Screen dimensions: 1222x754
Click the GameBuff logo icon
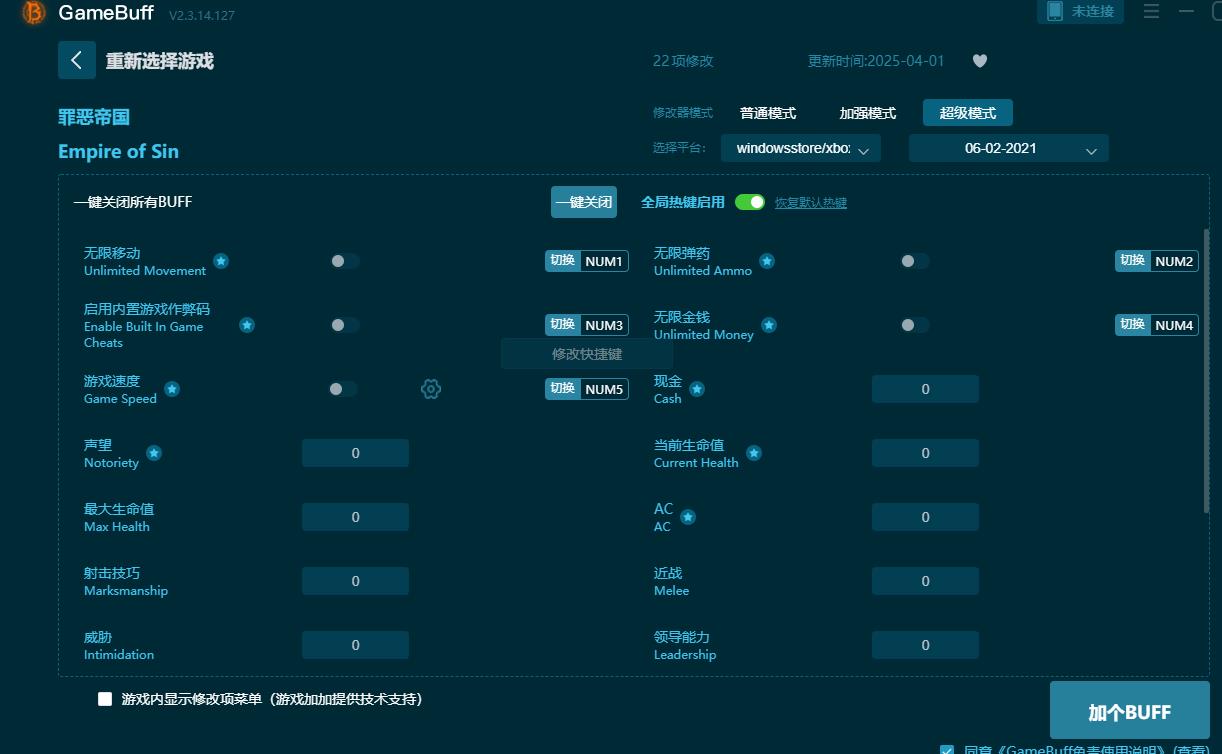point(34,13)
